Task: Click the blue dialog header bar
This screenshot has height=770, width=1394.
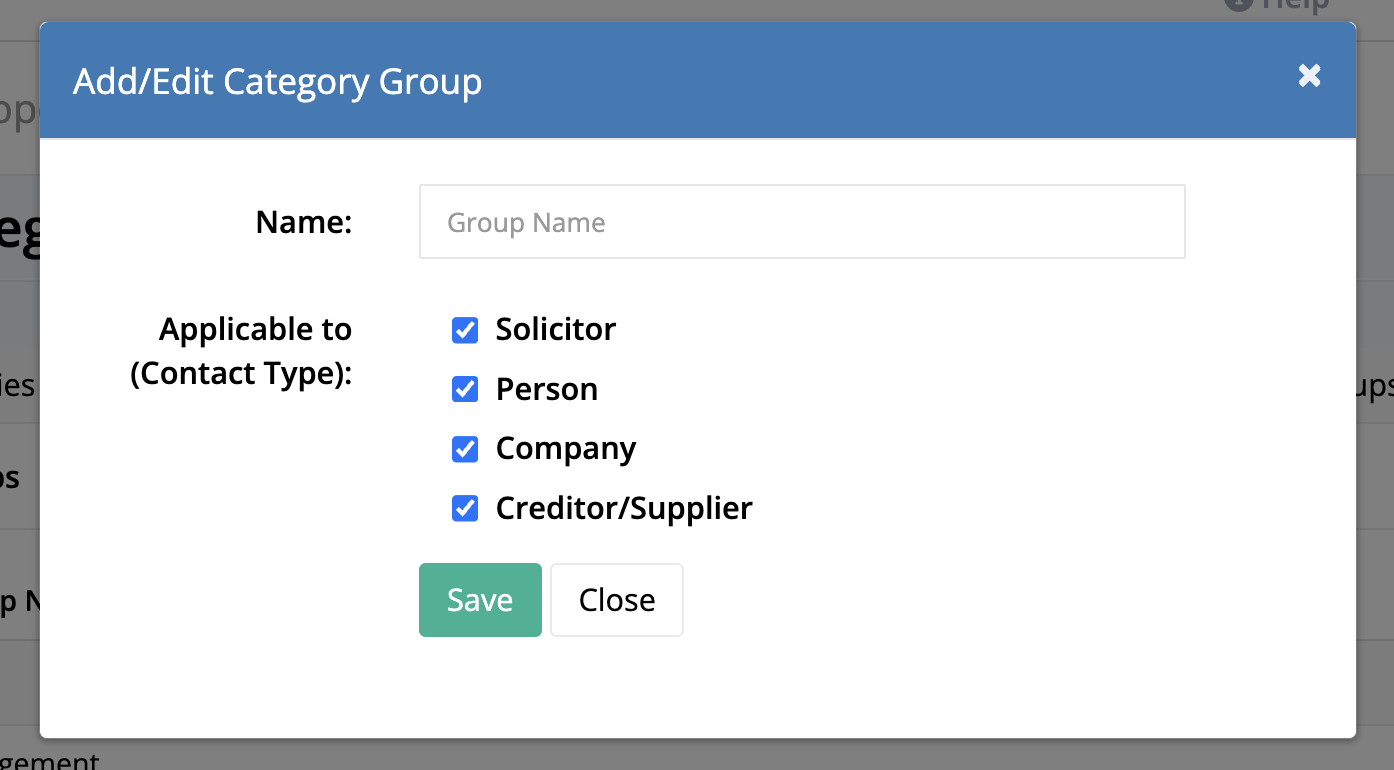Action: coord(698,80)
